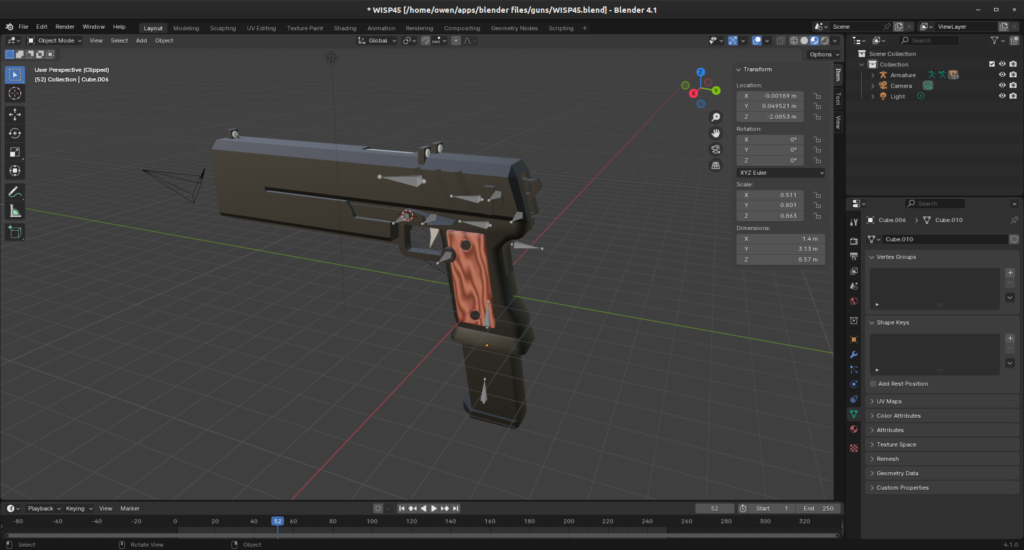1024x550 pixels.
Task: Click the zoom view magnifier icon
Action: point(716,117)
